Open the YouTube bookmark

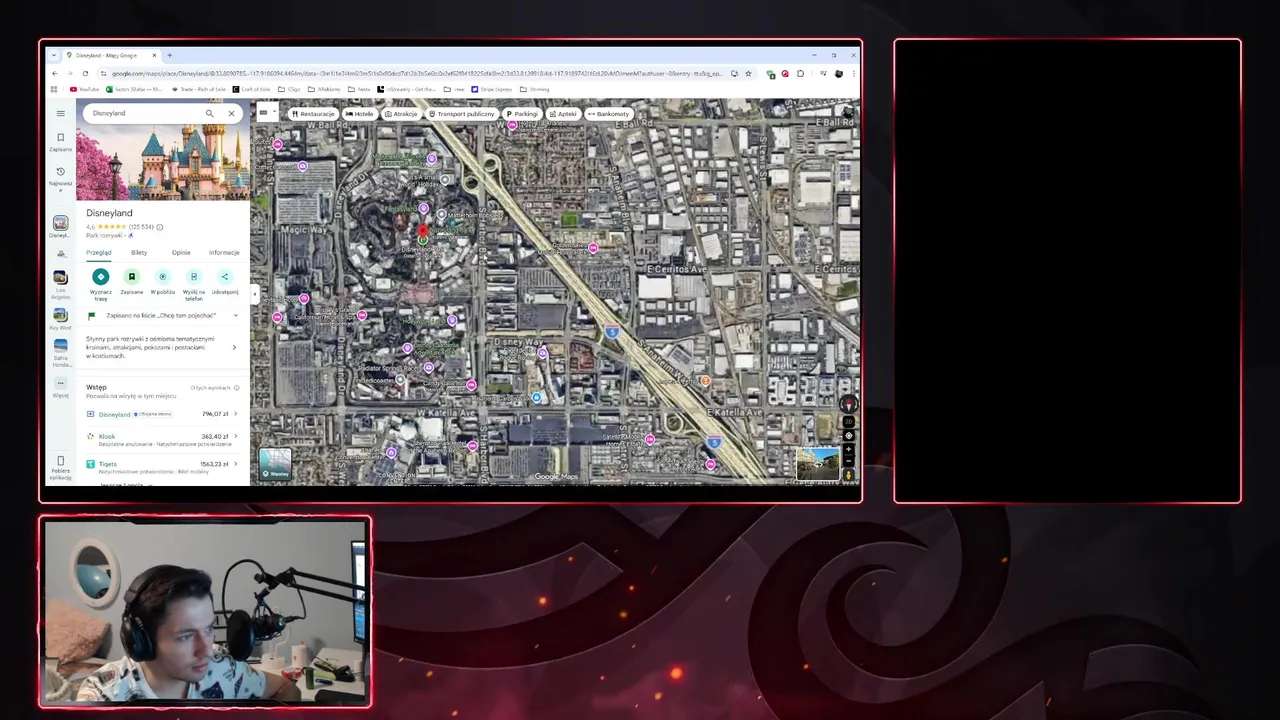click(x=84, y=89)
